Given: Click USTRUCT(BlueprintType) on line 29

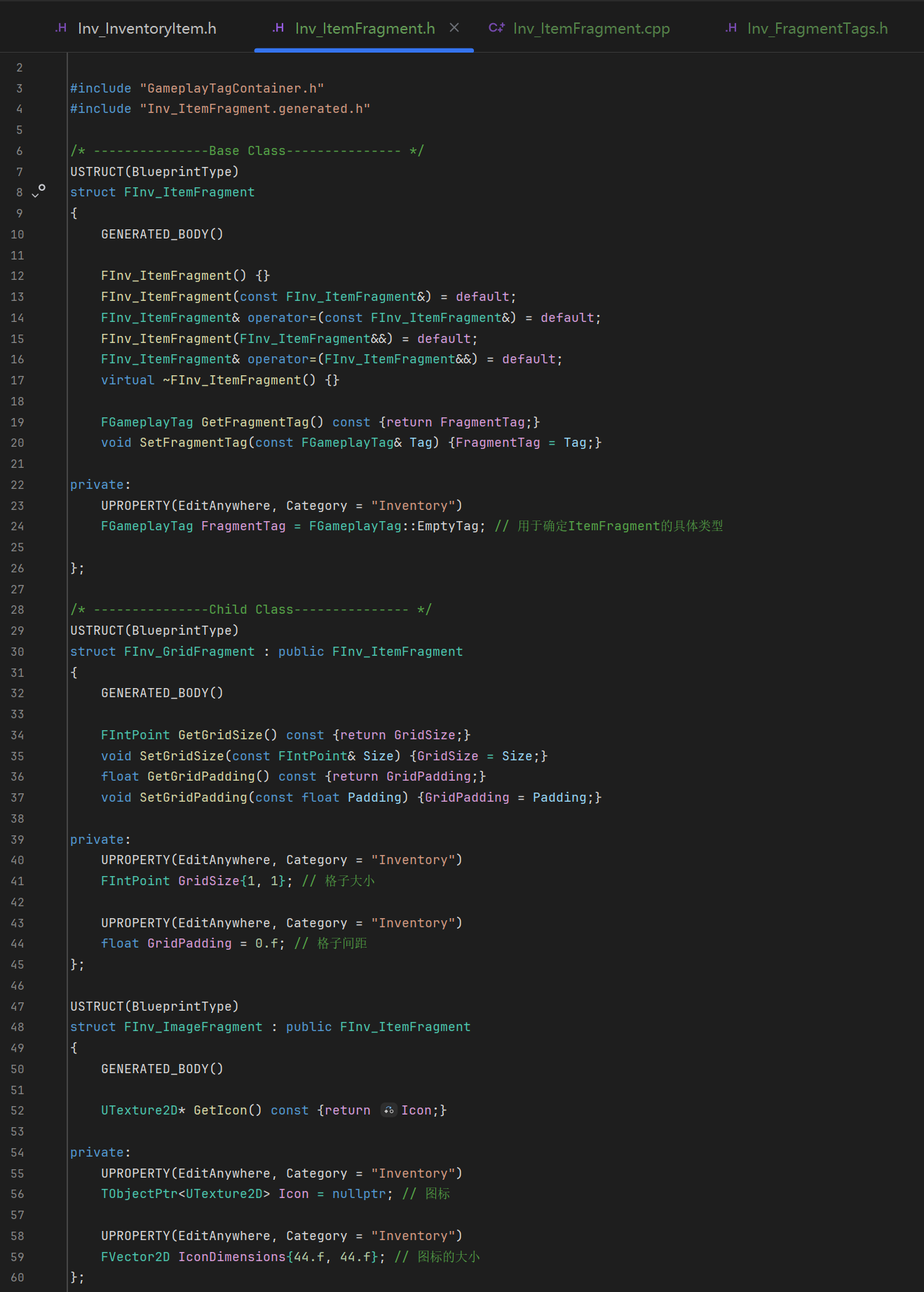Looking at the screenshot, I should pos(155,631).
